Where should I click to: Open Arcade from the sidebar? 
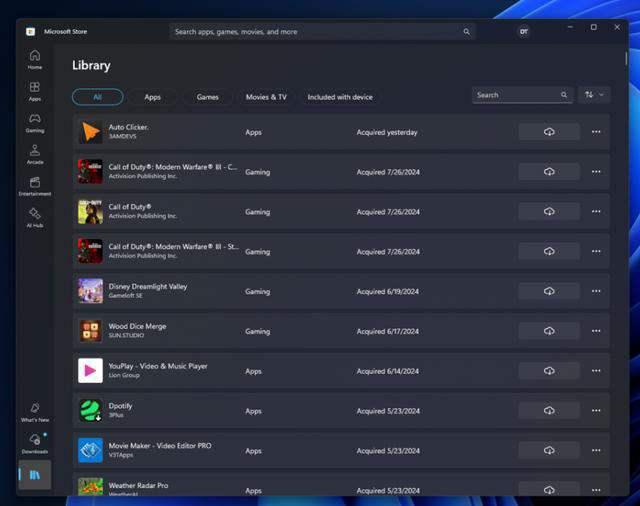[x=35, y=154]
